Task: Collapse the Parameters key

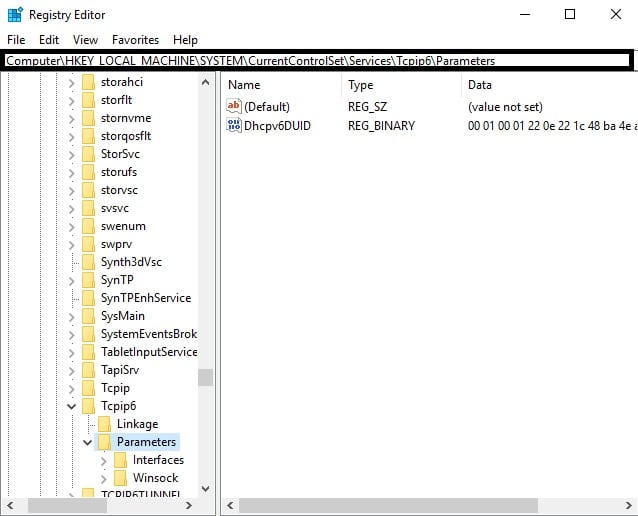Action: coord(87,442)
